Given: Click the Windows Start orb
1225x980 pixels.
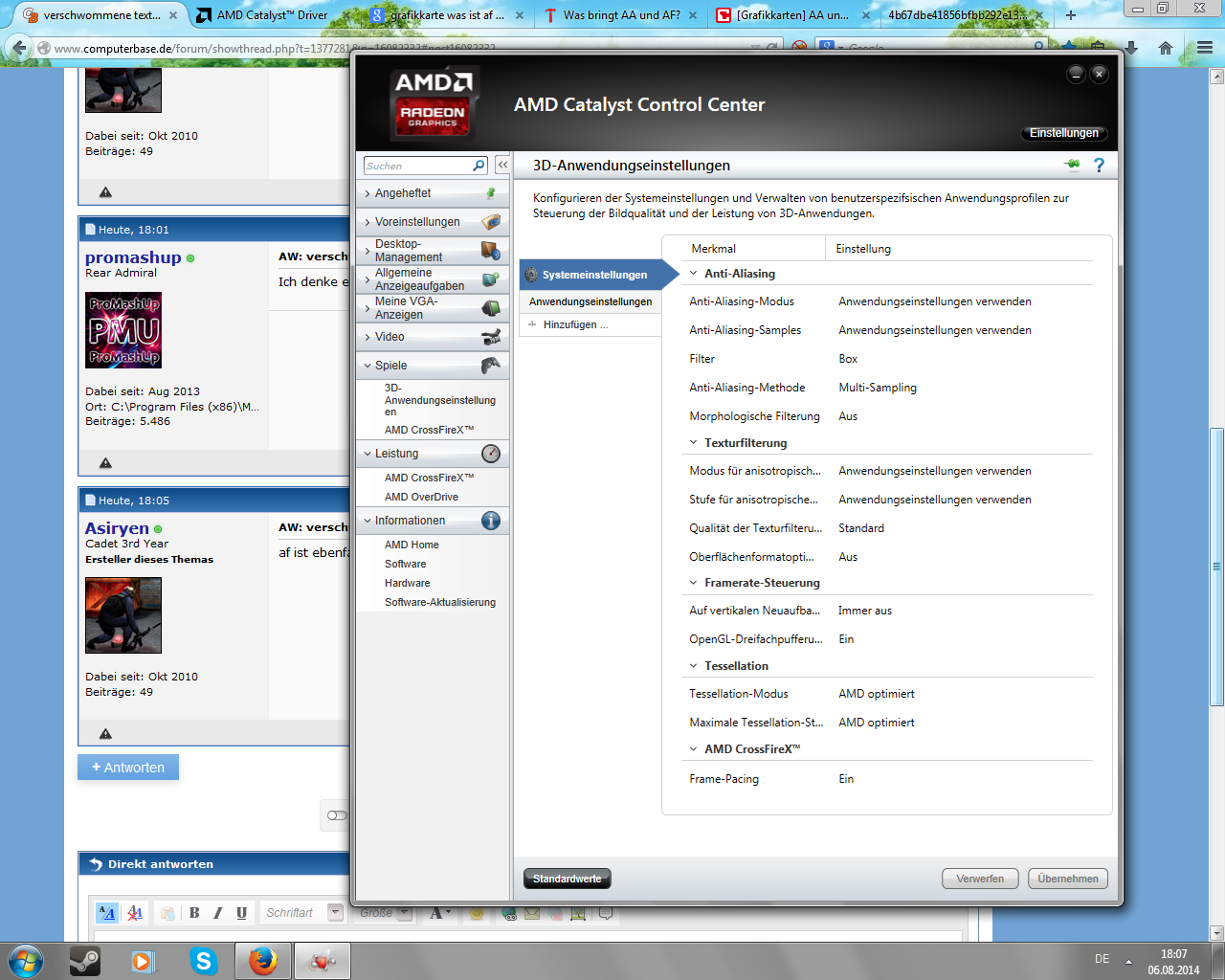Looking at the screenshot, I should click(26, 961).
